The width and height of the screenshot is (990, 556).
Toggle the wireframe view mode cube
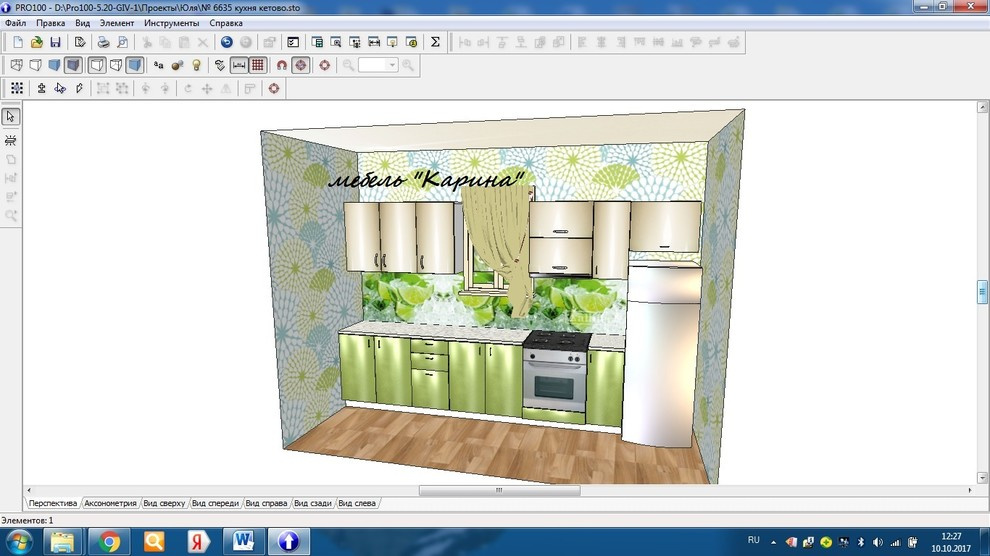16,65
